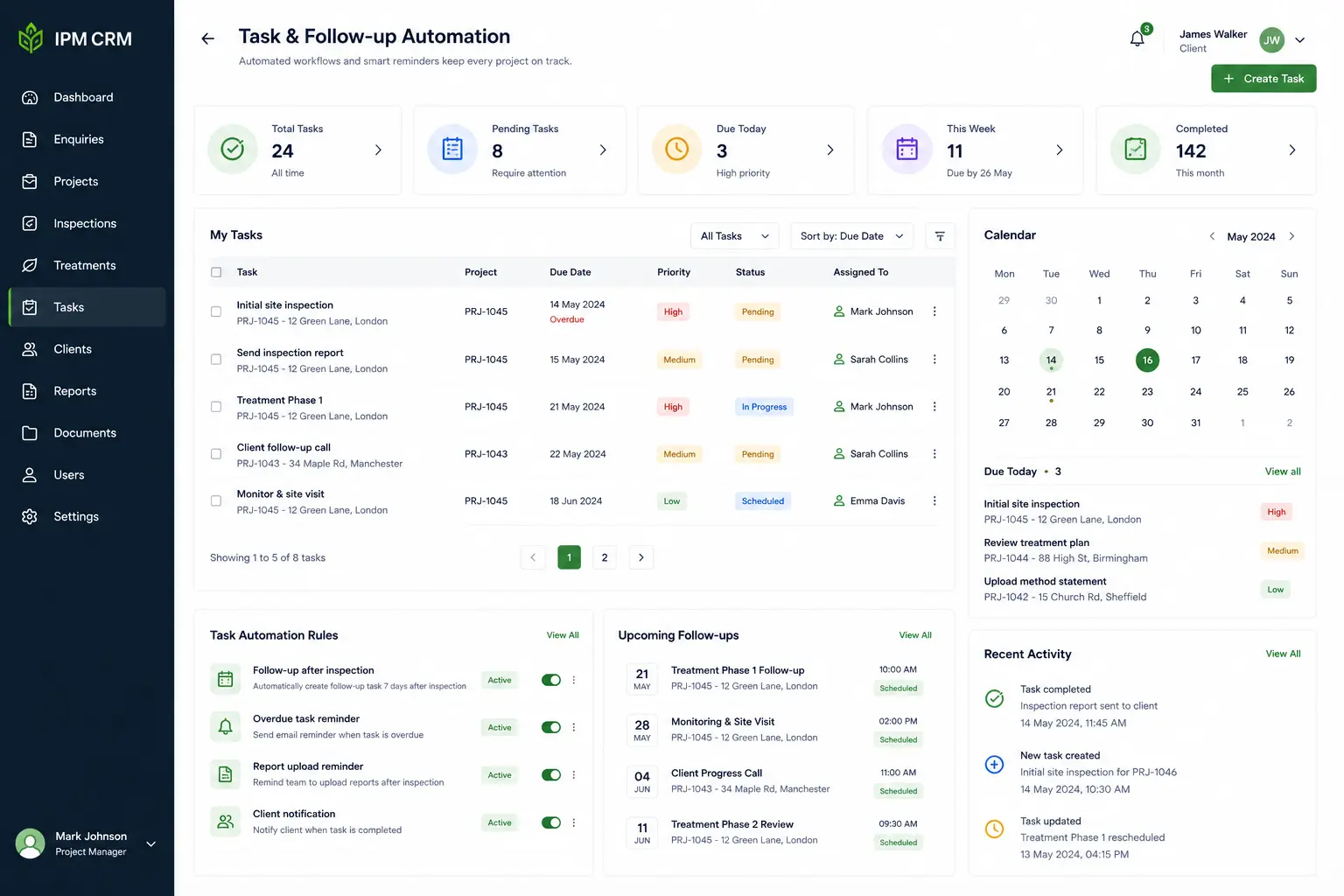View all task automation rules
This screenshot has height=896, width=1344.
[x=563, y=635]
